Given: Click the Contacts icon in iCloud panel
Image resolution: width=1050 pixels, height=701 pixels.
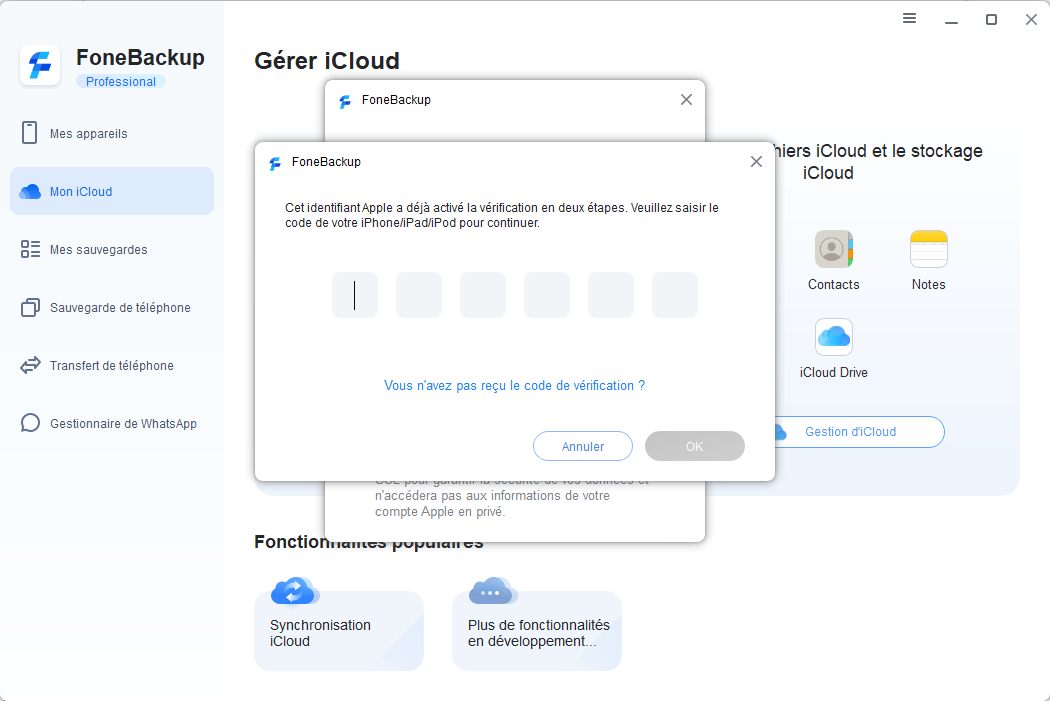Looking at the screenshot, I should click(833, 249).
